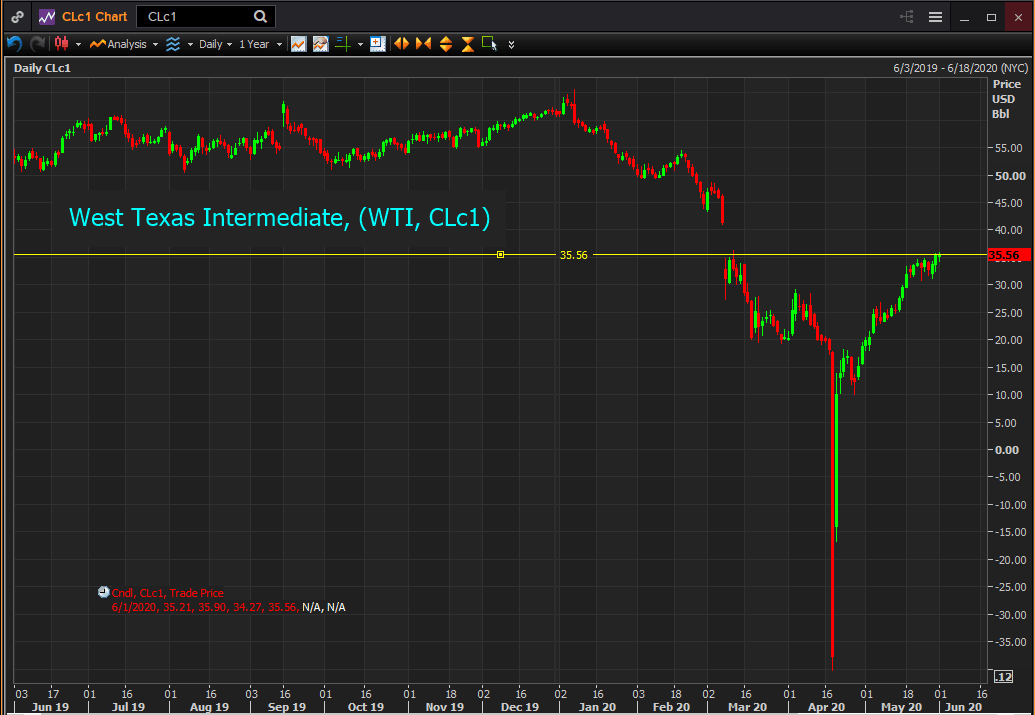Click the yellow handle on the 35.56 line

pos(500,254)
